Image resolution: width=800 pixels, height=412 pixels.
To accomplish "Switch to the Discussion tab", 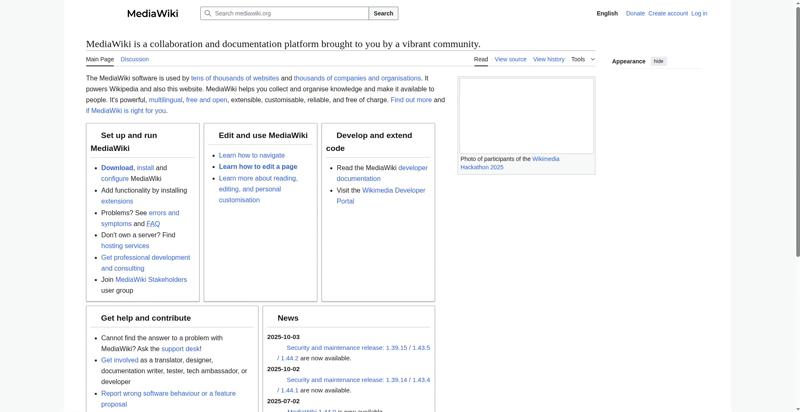I will pos(135,59).
